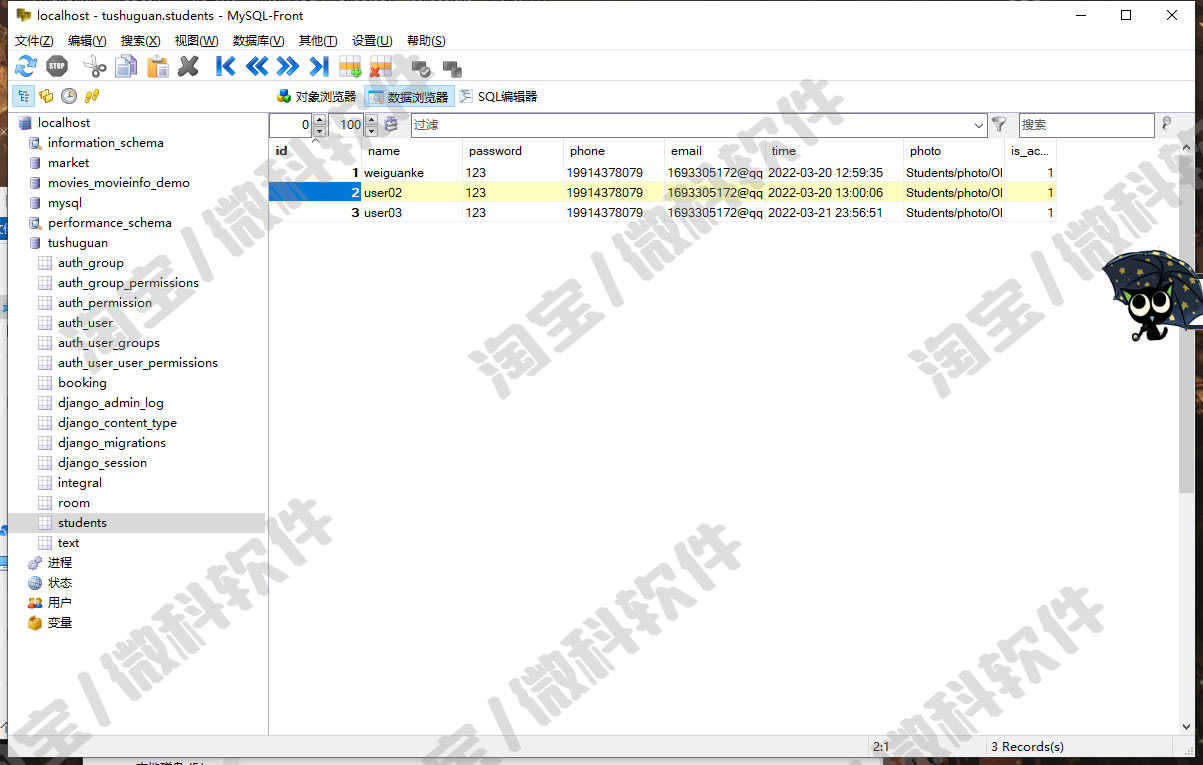Apply limit via icon beside 100 field
Image resolution: width=1203 pixels, height=765 pixels.
tap(391, 124)
